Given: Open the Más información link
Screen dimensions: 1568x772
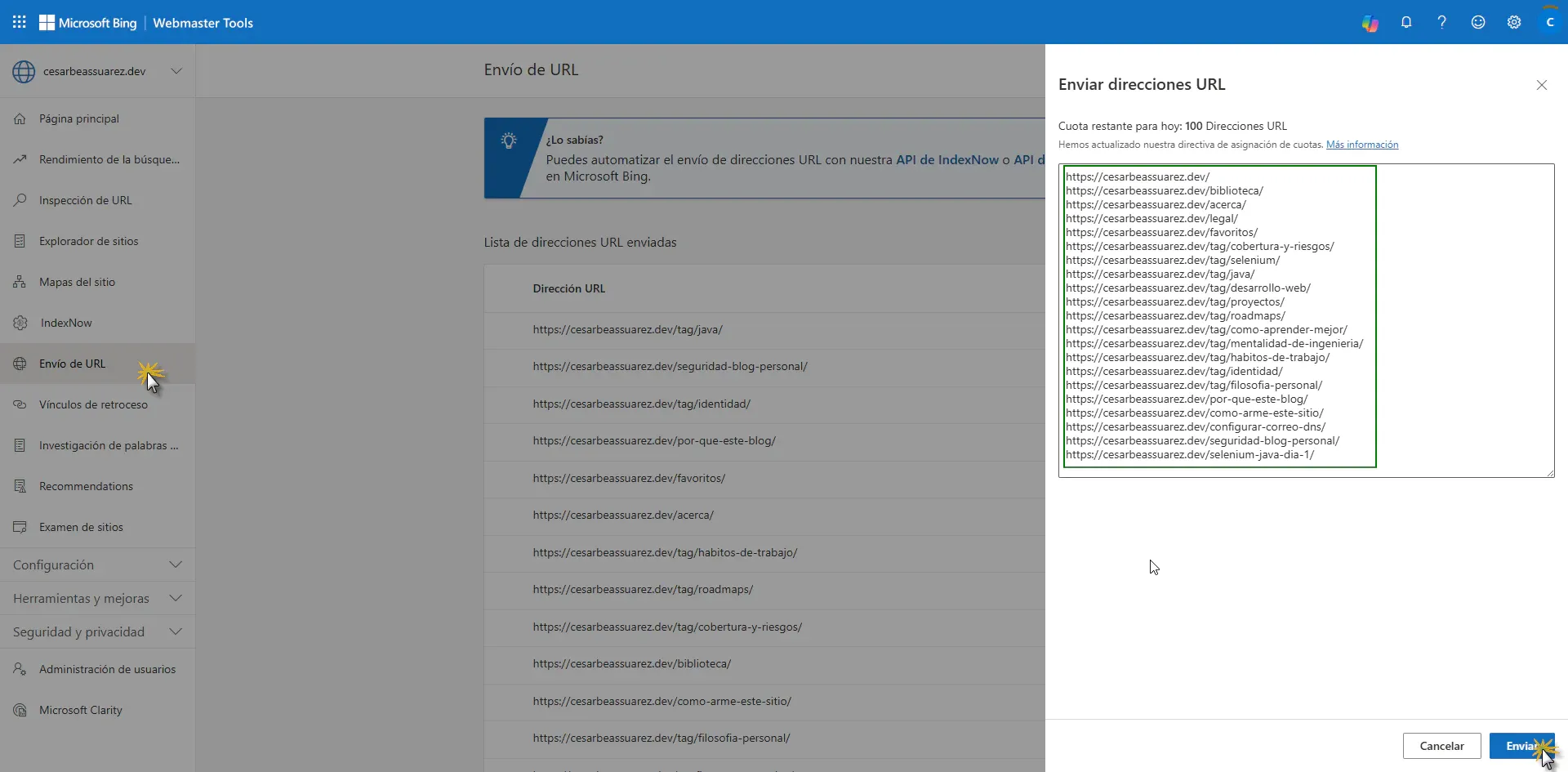Looking at the screenshot, I should tap(1362, 145).
